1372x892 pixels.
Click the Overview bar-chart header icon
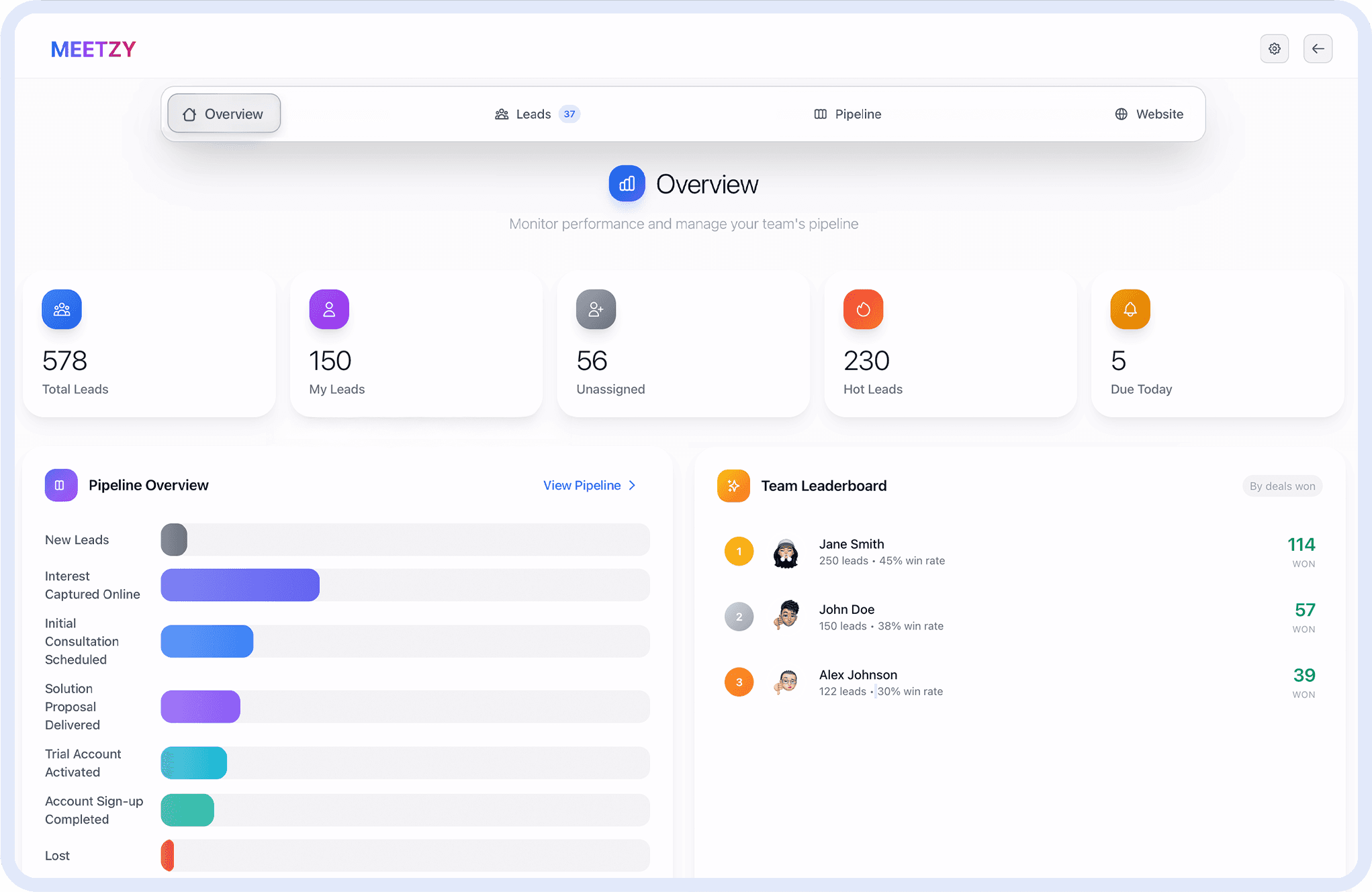point(627,183)
